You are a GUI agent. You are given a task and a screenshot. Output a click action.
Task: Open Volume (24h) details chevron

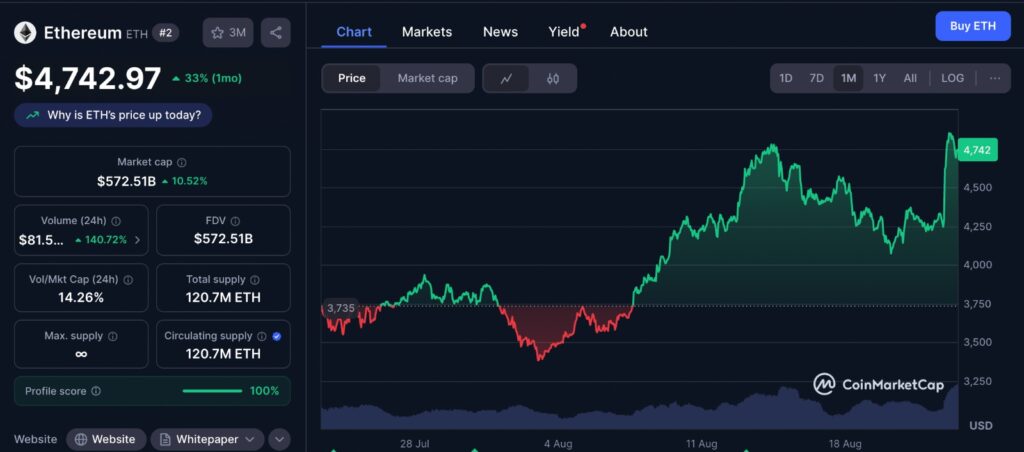(x=137, y=240)
